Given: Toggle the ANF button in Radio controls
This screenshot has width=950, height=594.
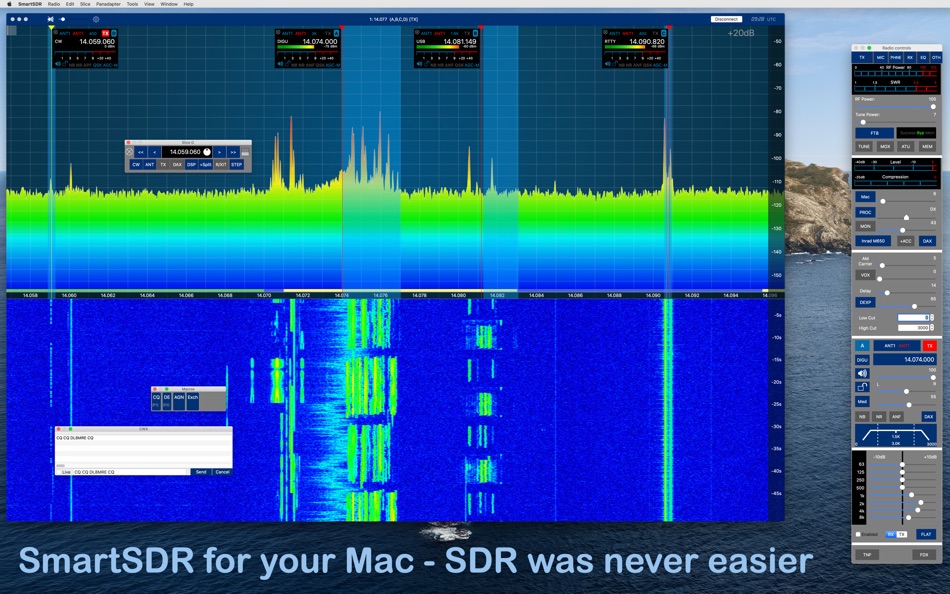Looking at the screenshot, I should coord(896,416).
